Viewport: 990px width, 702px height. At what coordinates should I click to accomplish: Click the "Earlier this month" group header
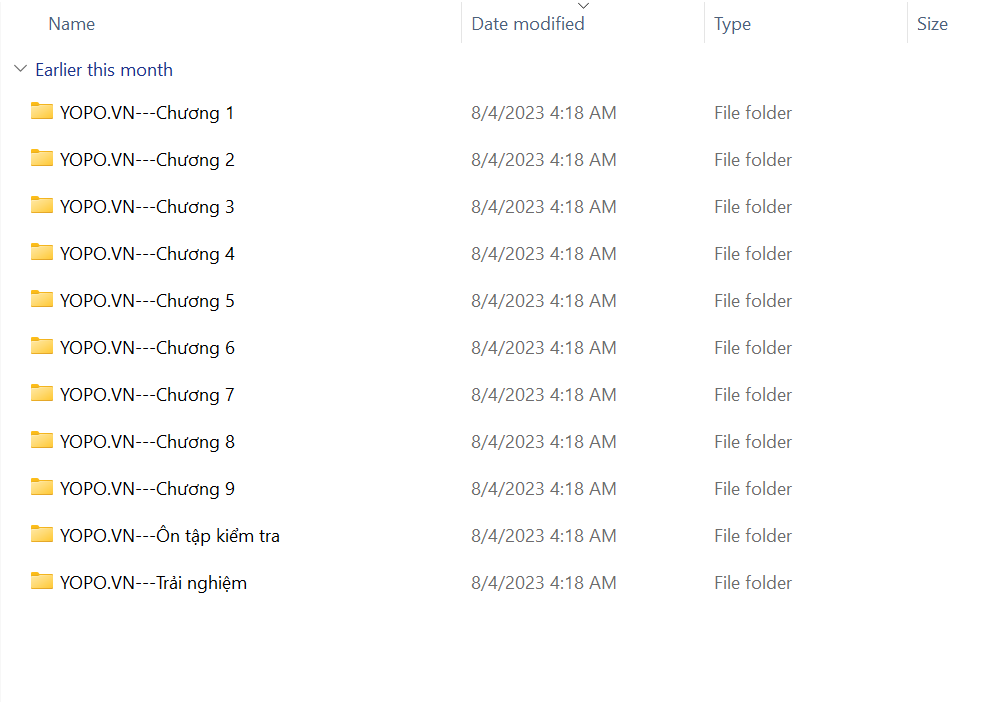point(104,70)
